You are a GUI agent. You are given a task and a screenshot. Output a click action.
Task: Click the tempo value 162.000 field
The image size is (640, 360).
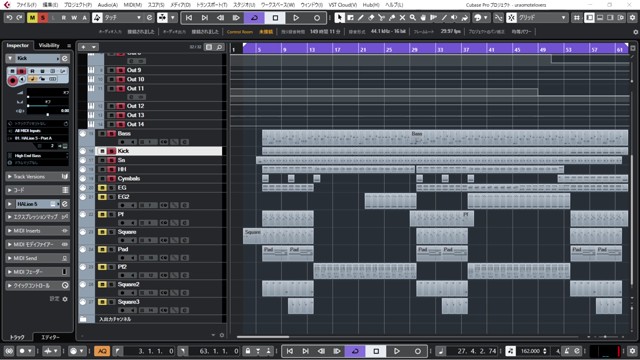coord(531,351)
